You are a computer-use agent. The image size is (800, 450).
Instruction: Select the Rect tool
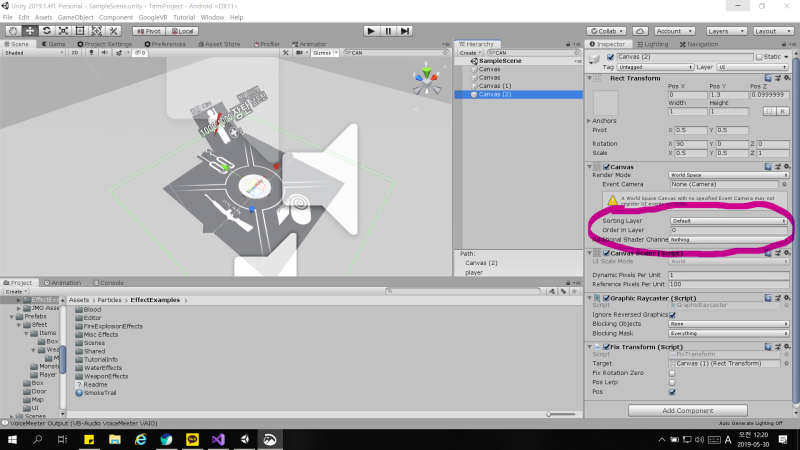(80, 31)
